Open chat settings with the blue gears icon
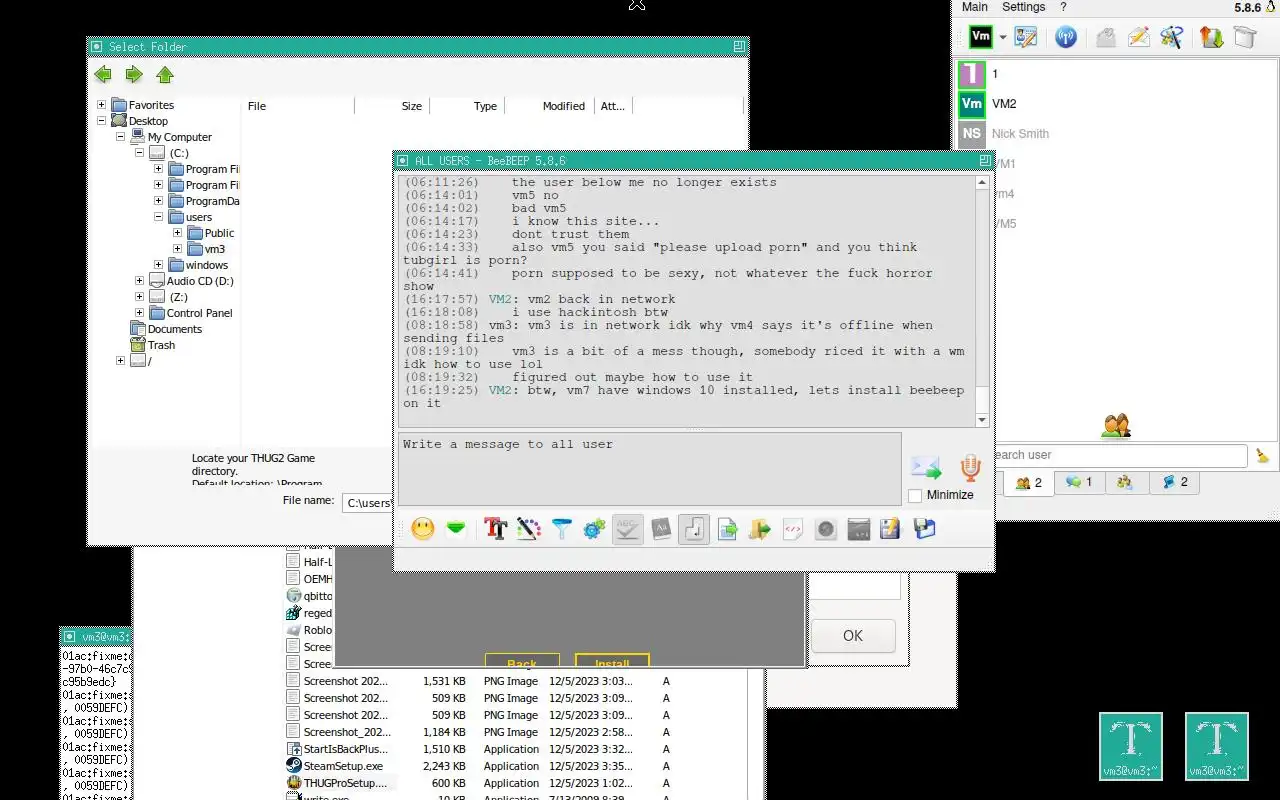The width and height of the screenshot is (1280, 800). click(594, 529)
